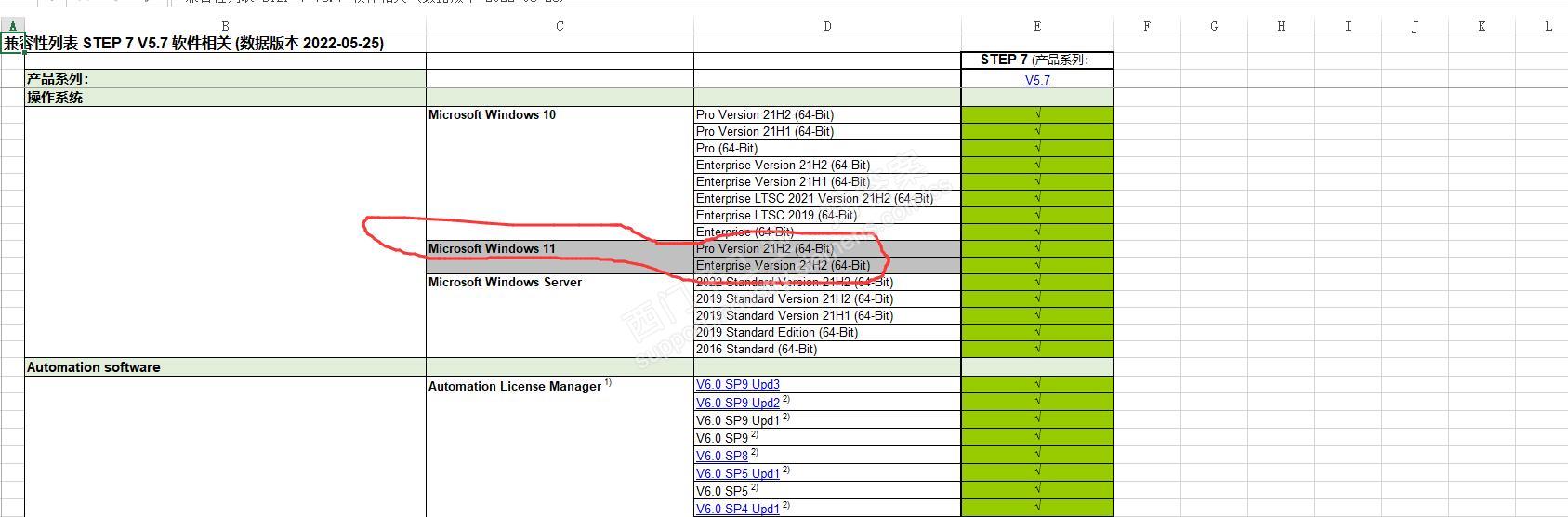Select the Automation software section header row

[x=569, y=367]
